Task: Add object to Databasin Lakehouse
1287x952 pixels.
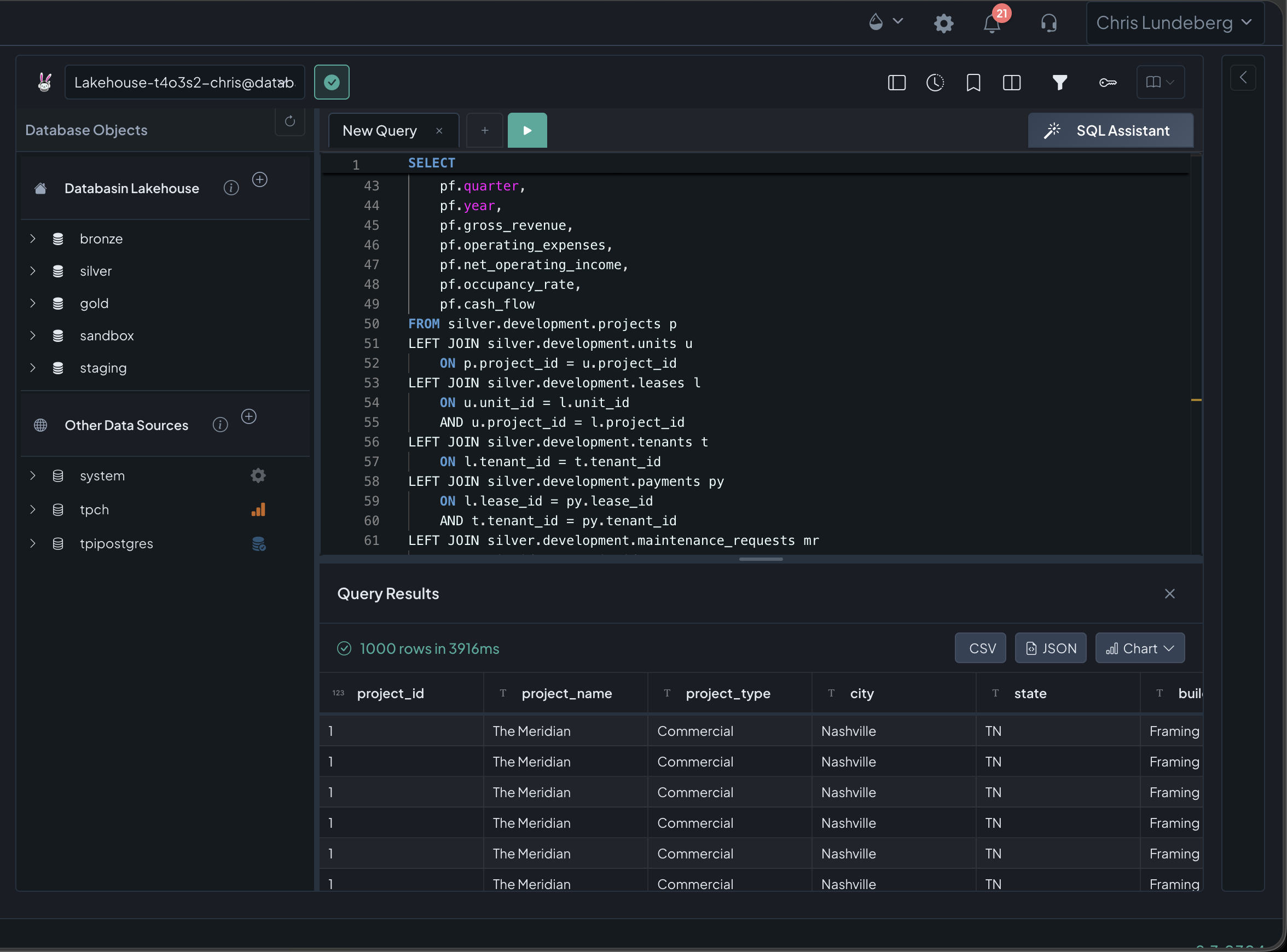Action: (x=260, y=180)
